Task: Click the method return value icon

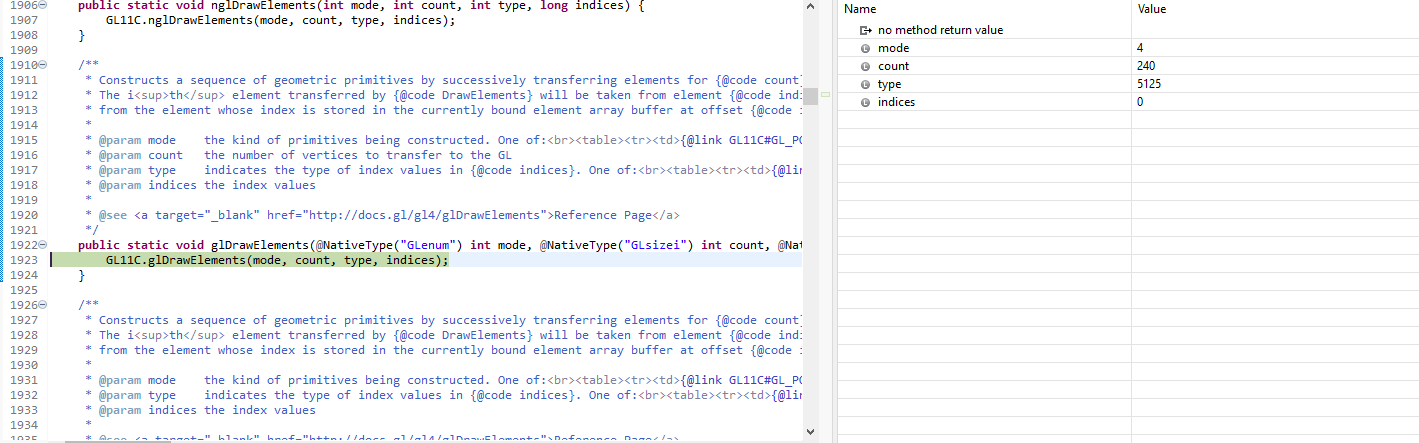Action: pos(866,30)
